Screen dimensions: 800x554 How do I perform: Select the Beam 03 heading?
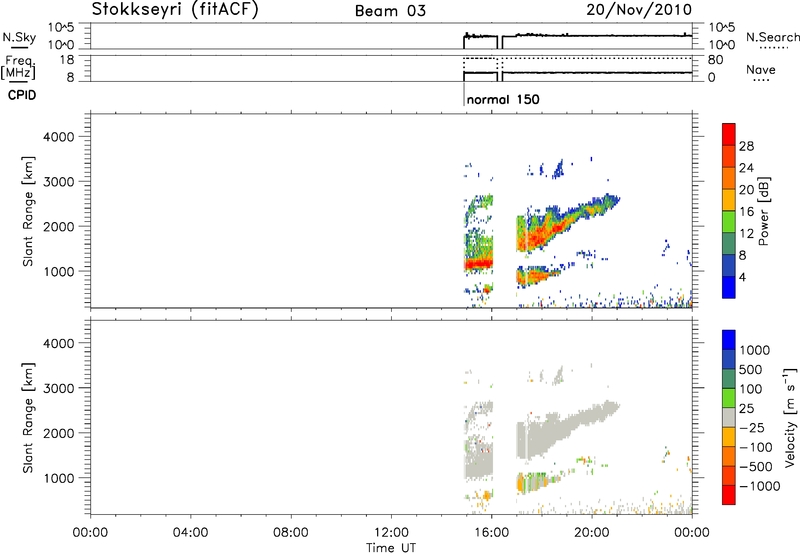[x=390, y=11]
